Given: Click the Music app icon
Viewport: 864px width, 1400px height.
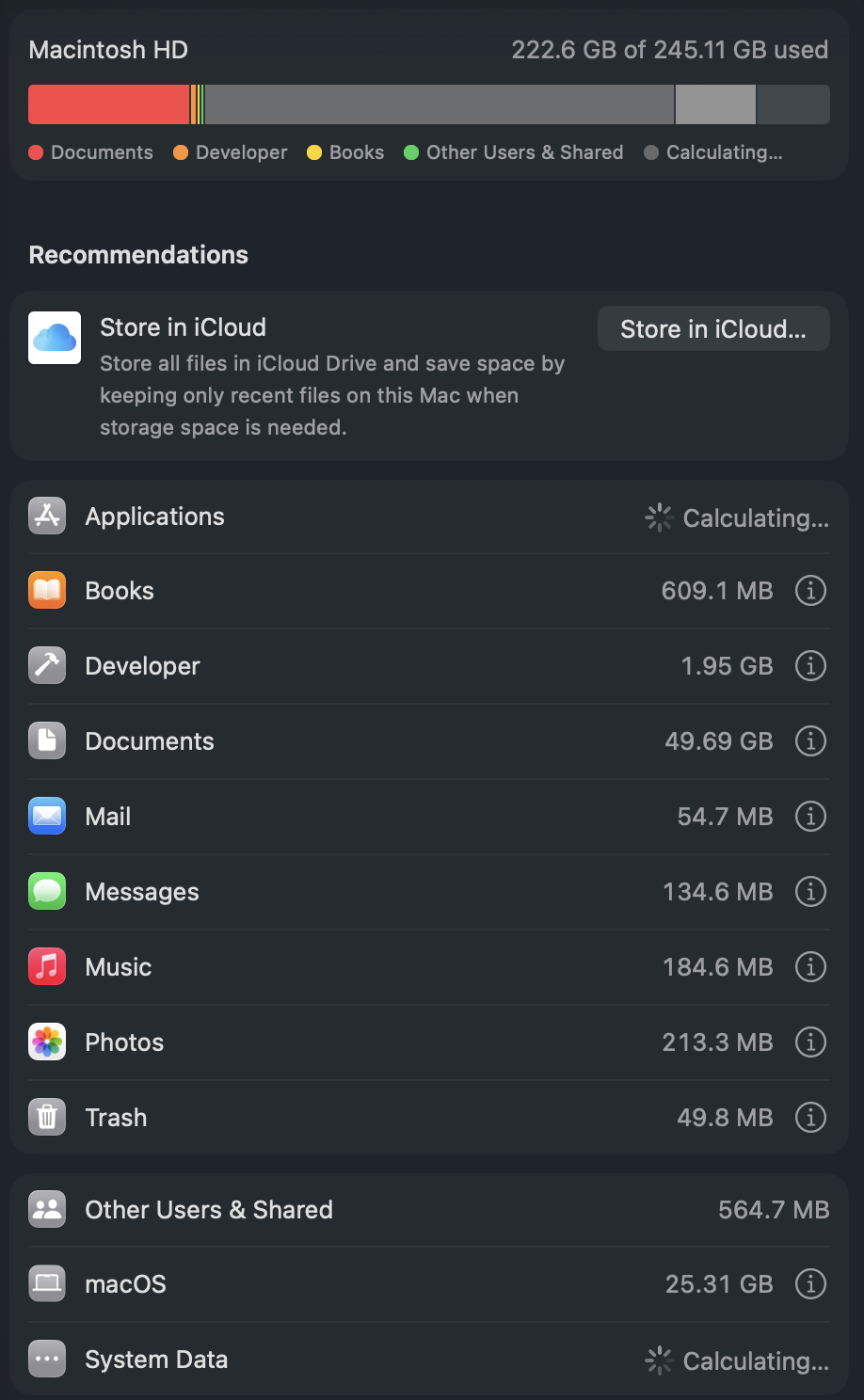Looking at the screenshot, I should click(x=47, y=967).
